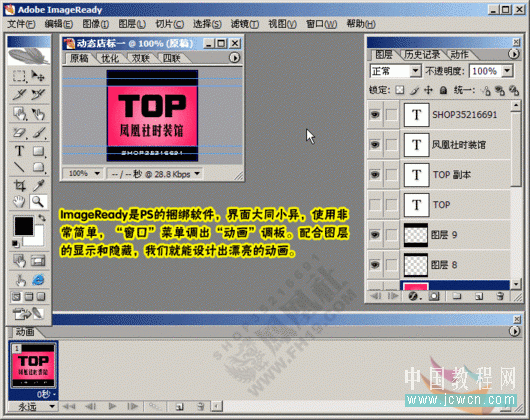Image resolution: width=530 pixels, height=420 pixels.
Task: Open the 窗口(W) menu
Action: coord(321,24)
